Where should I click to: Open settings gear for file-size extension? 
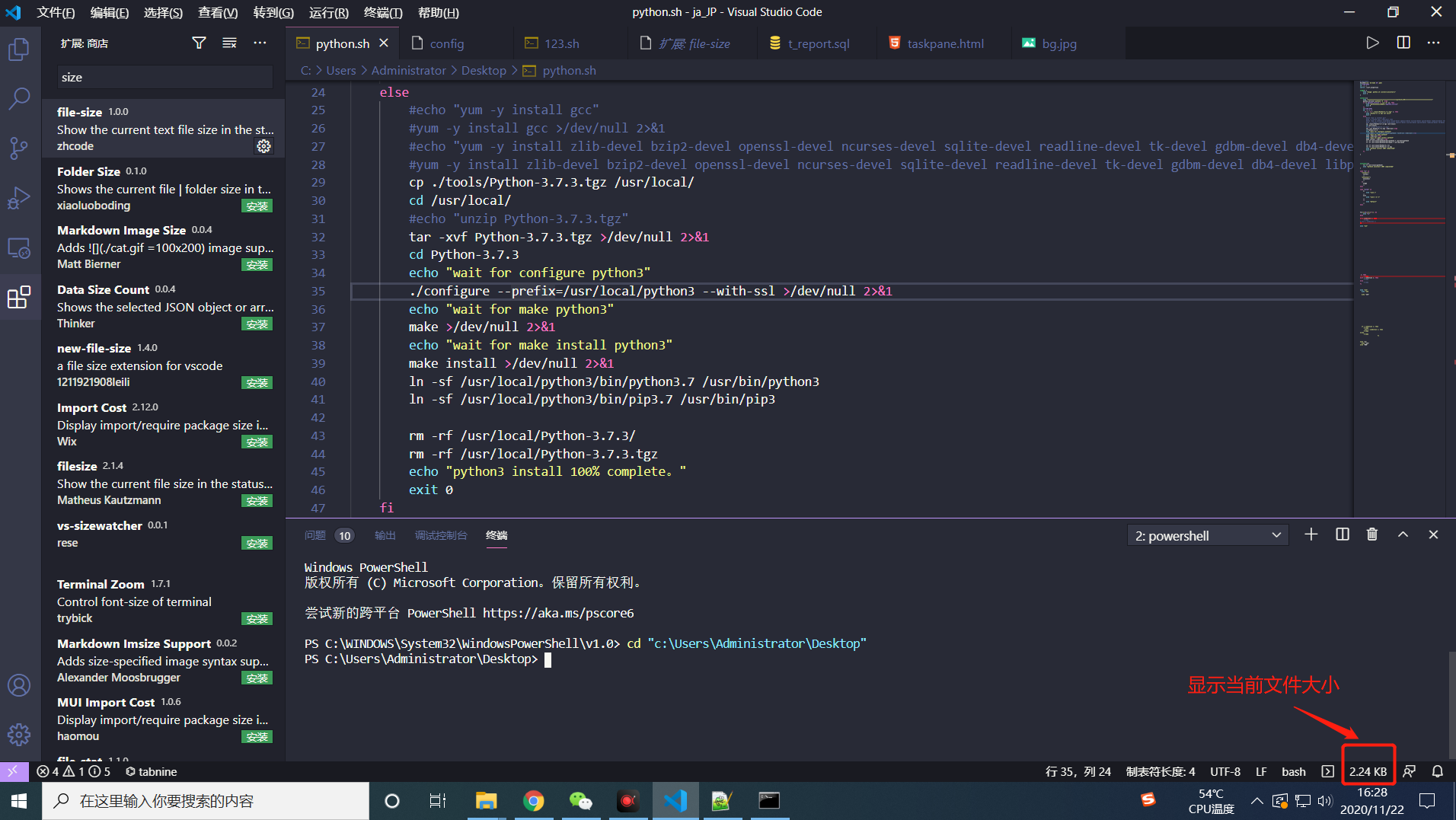tap(263, 146)
